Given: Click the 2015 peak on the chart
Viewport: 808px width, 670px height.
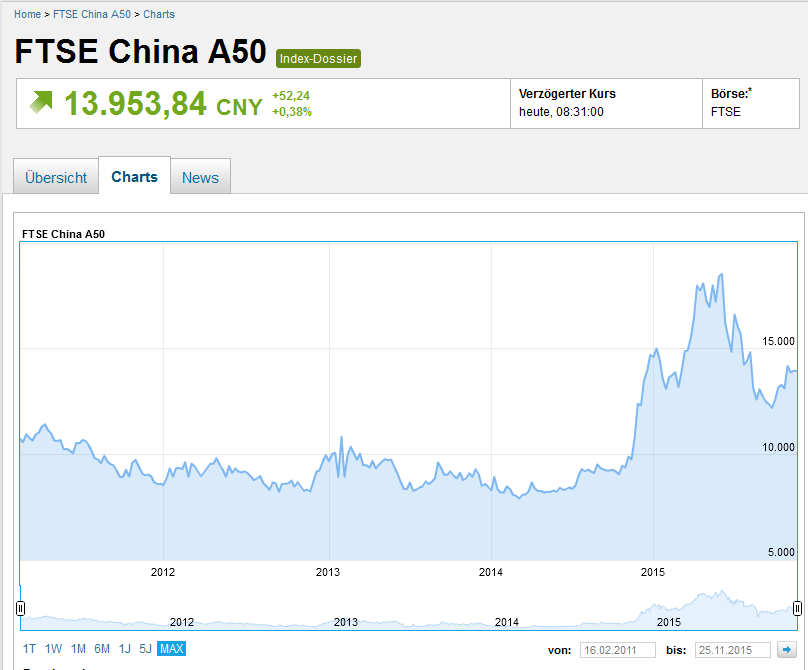Looking at the screenshot, I should 721,275.
